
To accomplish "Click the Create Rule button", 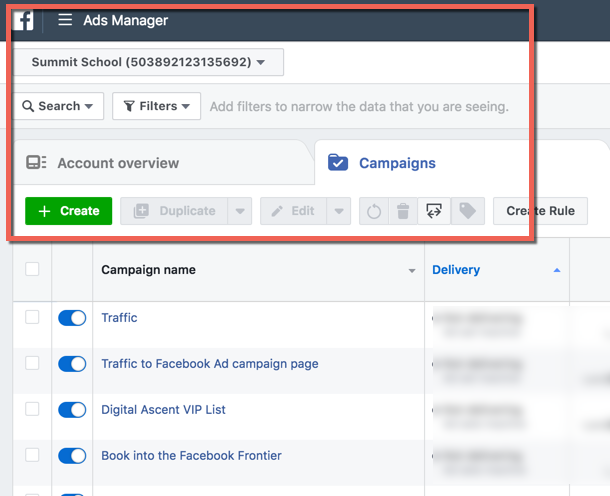I will click(x=540, y=211).
